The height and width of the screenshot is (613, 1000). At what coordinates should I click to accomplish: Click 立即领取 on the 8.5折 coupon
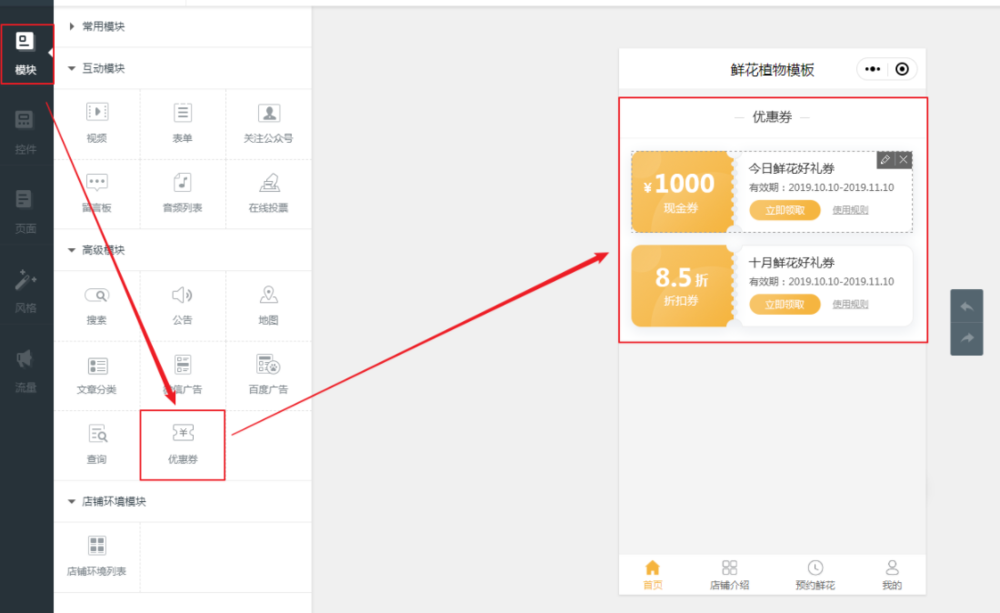tap(784, 304)
